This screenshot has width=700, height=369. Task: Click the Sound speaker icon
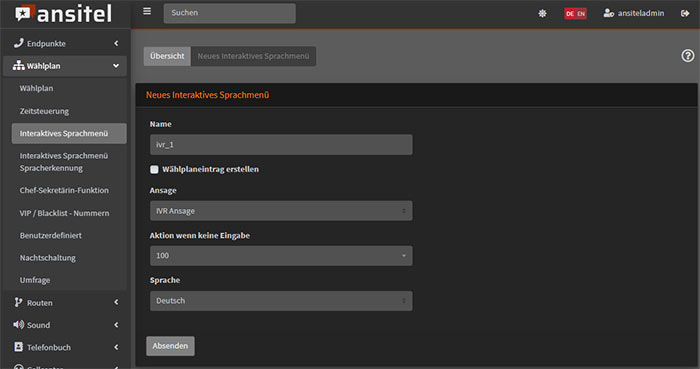(18, 325)
